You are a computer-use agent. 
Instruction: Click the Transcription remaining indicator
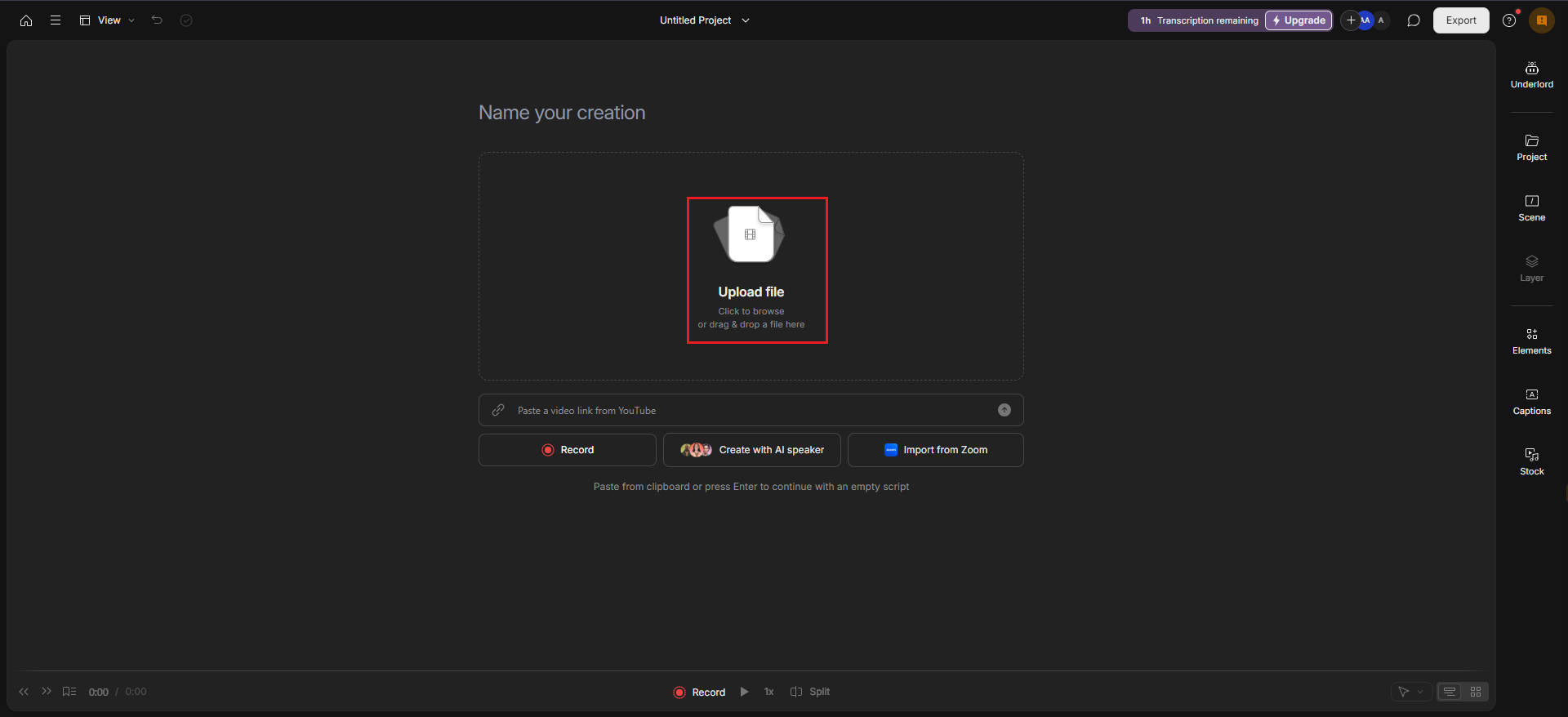coord(1199,20)
